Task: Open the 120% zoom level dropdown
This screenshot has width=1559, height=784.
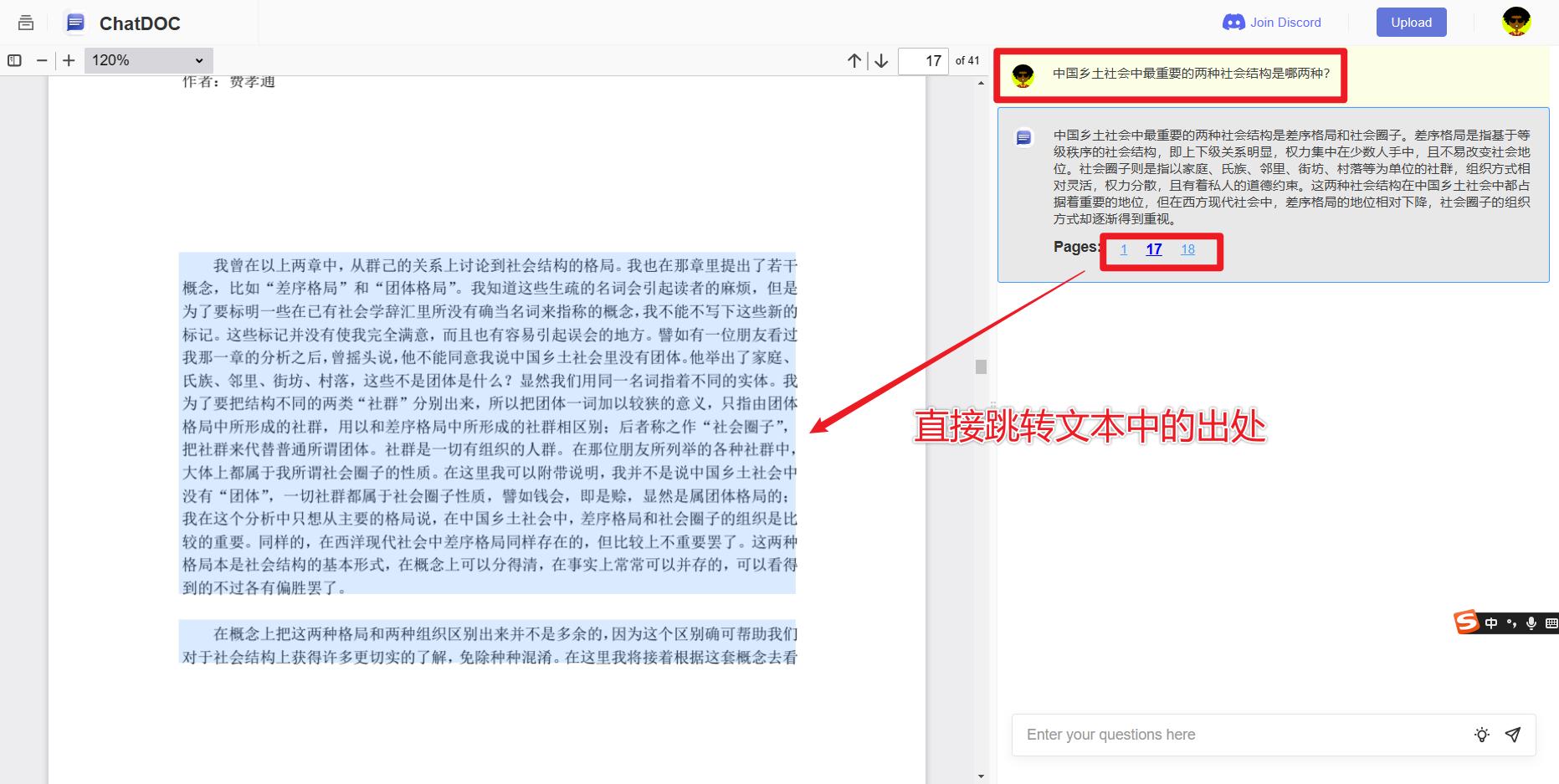Action: (147, 60)
